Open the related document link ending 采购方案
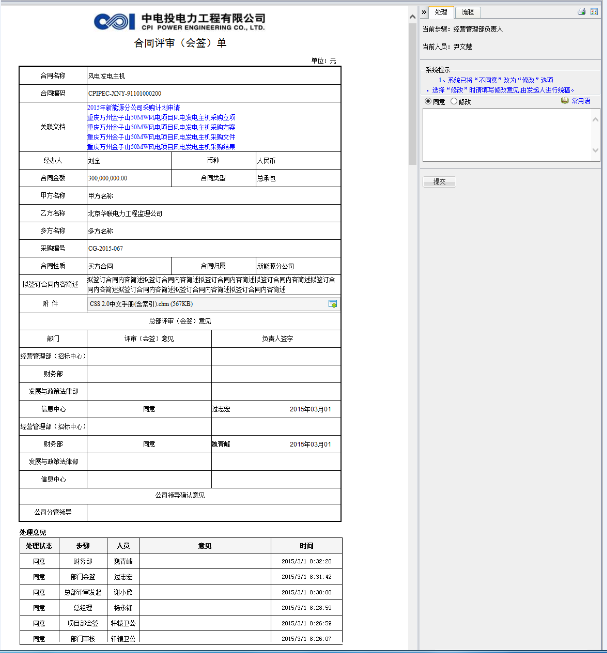Image resolution: width=607 pixels, height=653 pixels. click(161, 127)
